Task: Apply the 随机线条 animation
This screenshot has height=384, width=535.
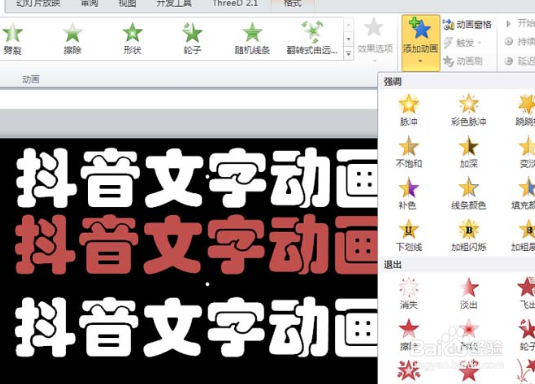Action: tap(252, 39)
